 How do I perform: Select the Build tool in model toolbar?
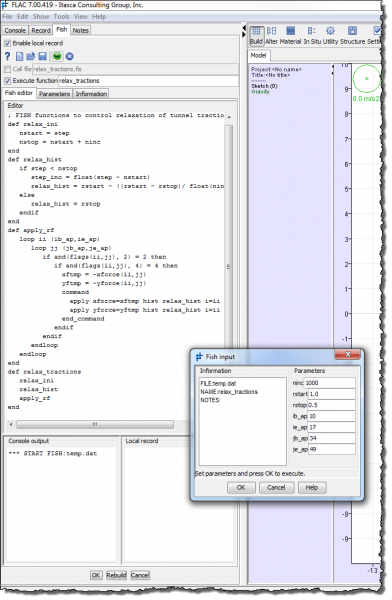coord(256,36)
